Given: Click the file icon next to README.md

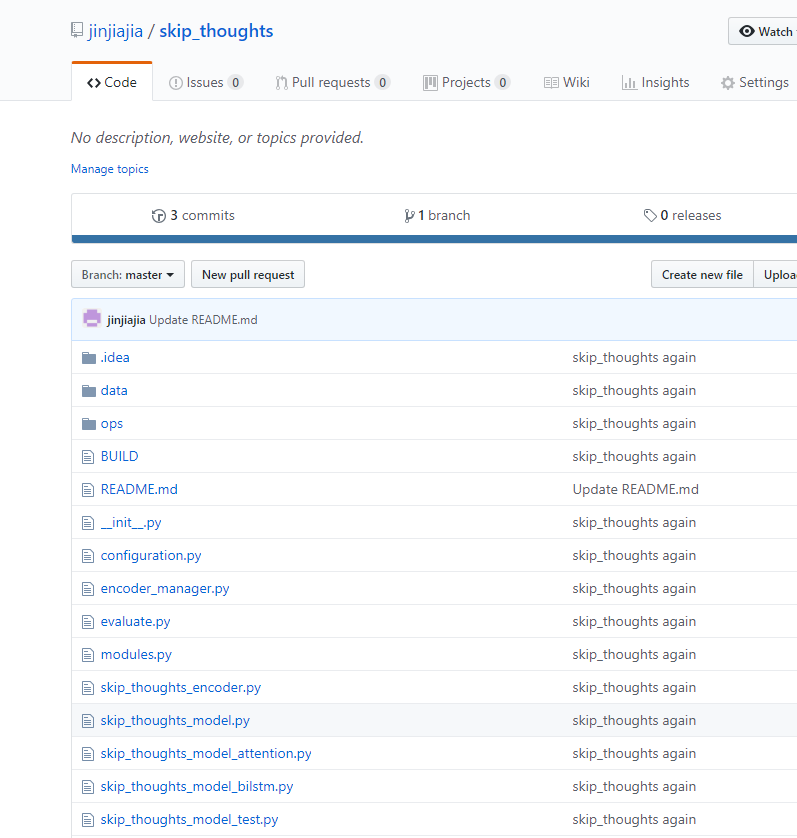Looking at the screenshot, I should click(88, 490).
